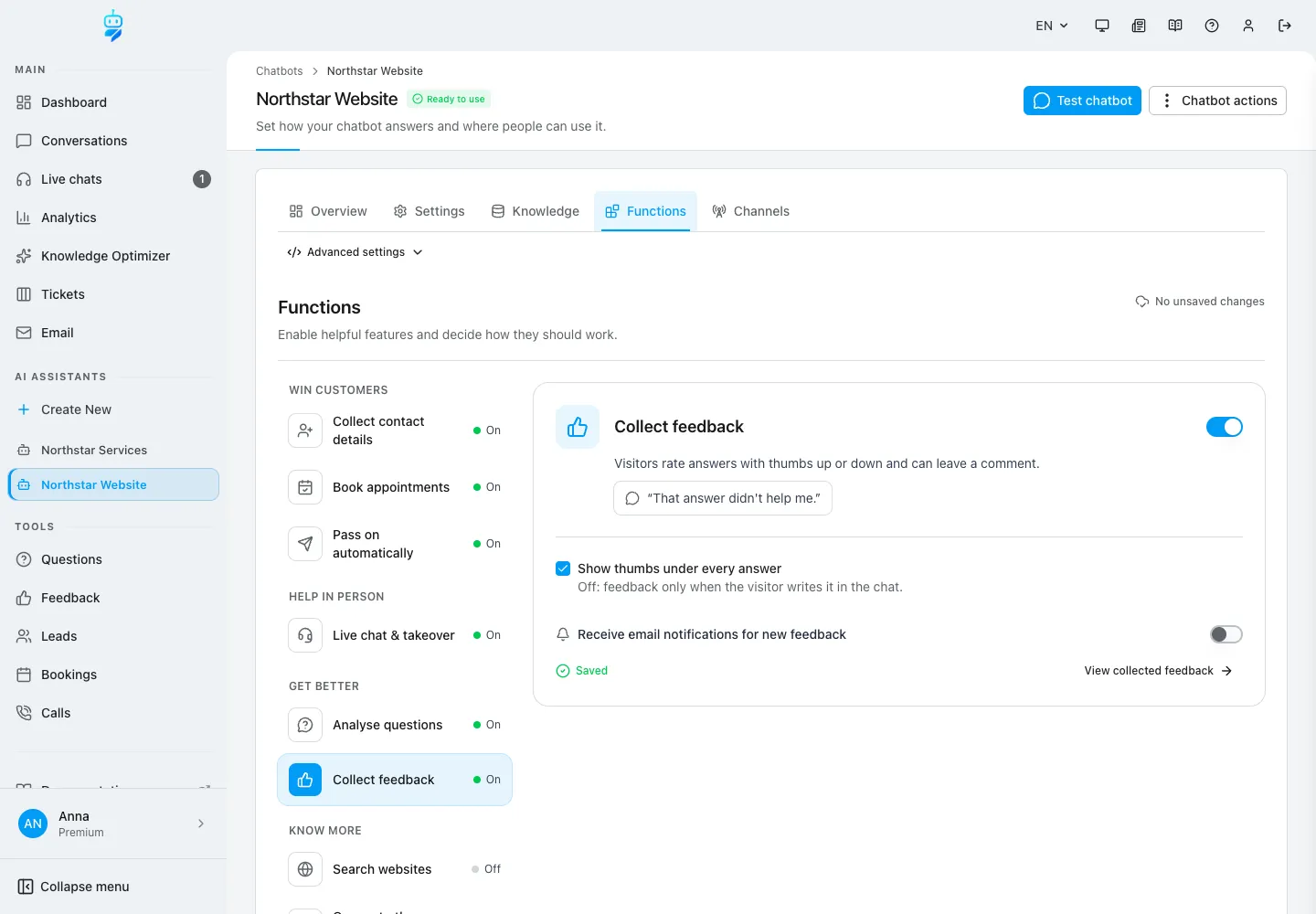
Task: Uncheck Show thumbs under every answer
Action: [x=563, y=569]
